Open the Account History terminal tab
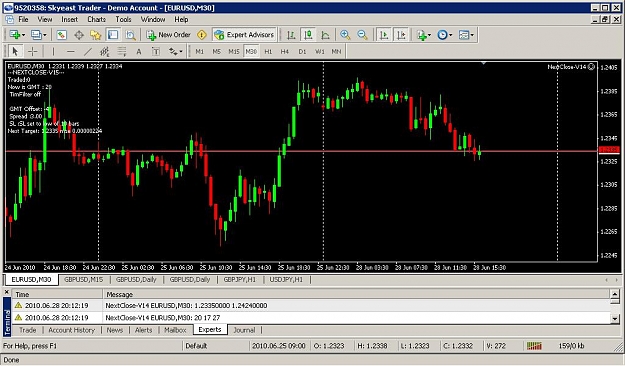Viewport: 625px width, 366px height. click(72, 330)
